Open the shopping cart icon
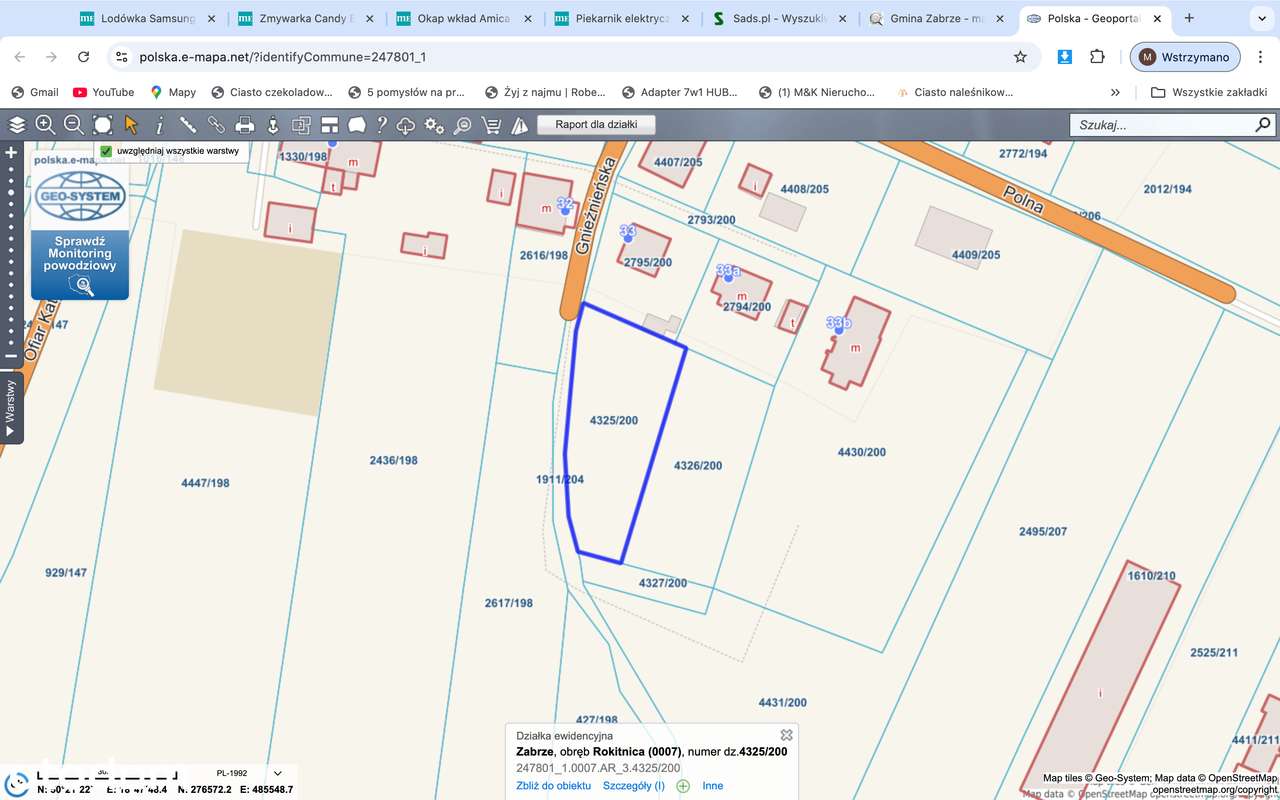This screenshot has width=1280, height=800. 491,125
